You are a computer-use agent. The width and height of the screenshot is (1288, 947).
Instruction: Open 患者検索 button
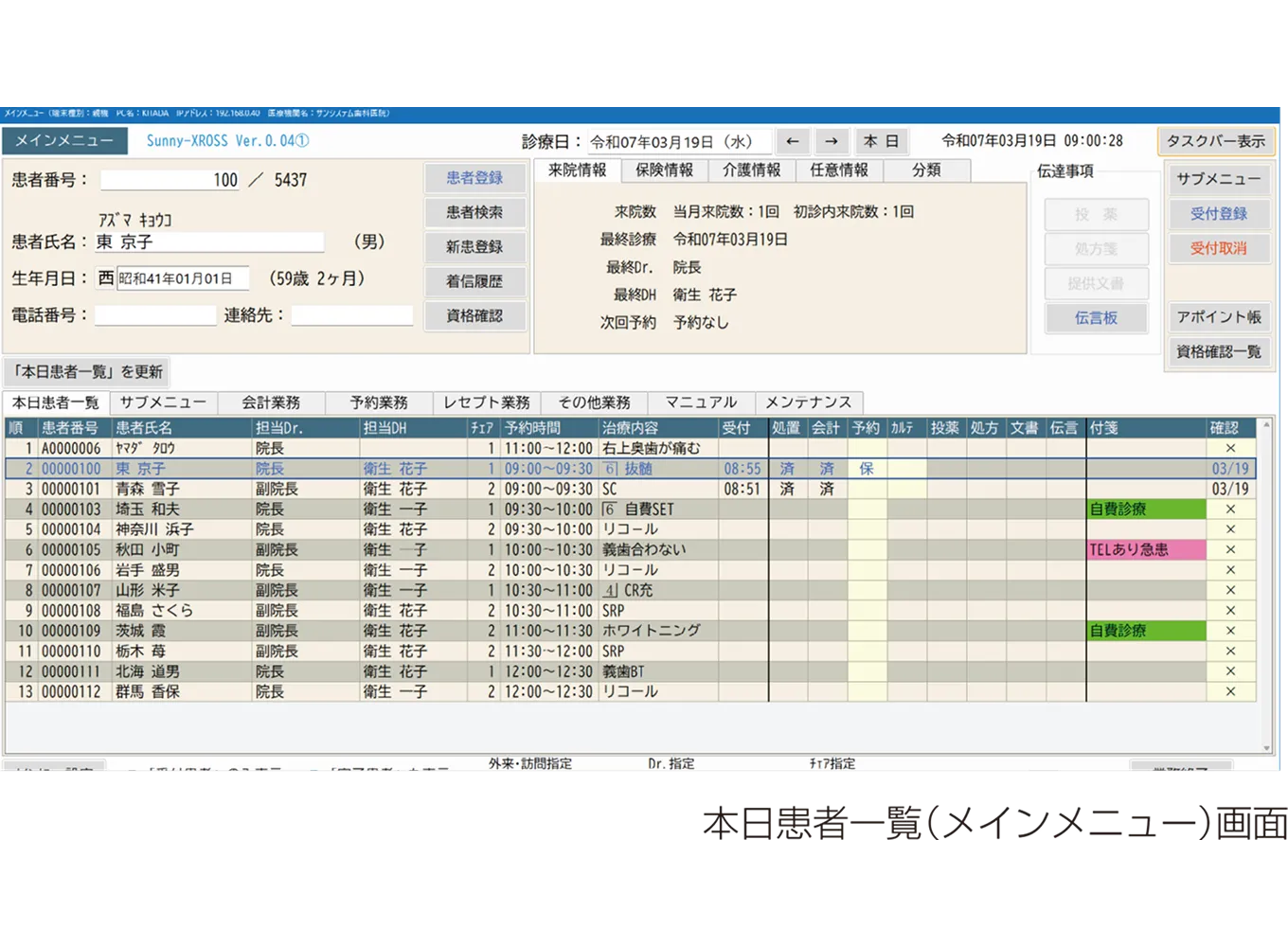click(x=474, y=212)
